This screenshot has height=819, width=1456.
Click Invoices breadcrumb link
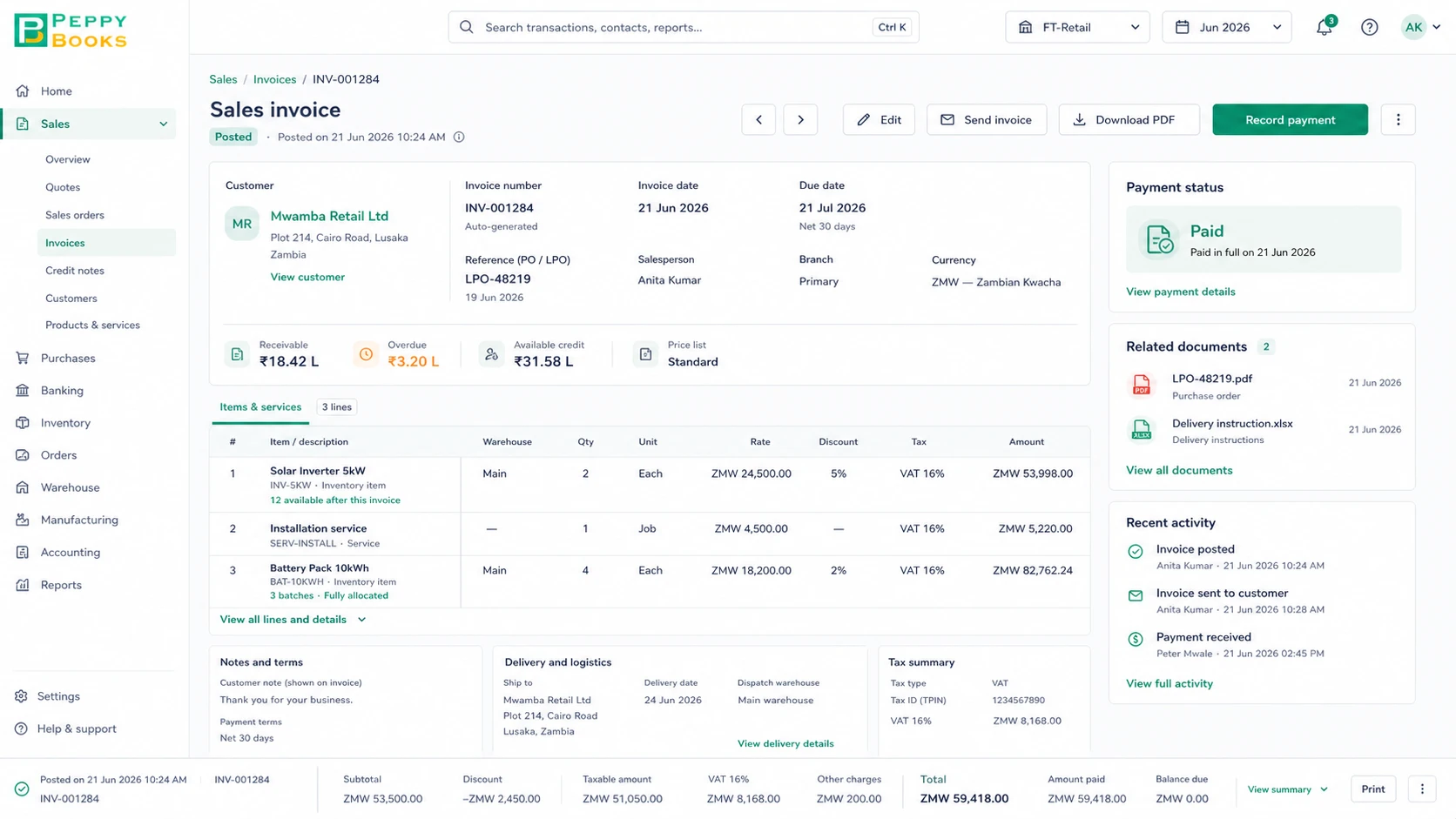click(274, 79)
